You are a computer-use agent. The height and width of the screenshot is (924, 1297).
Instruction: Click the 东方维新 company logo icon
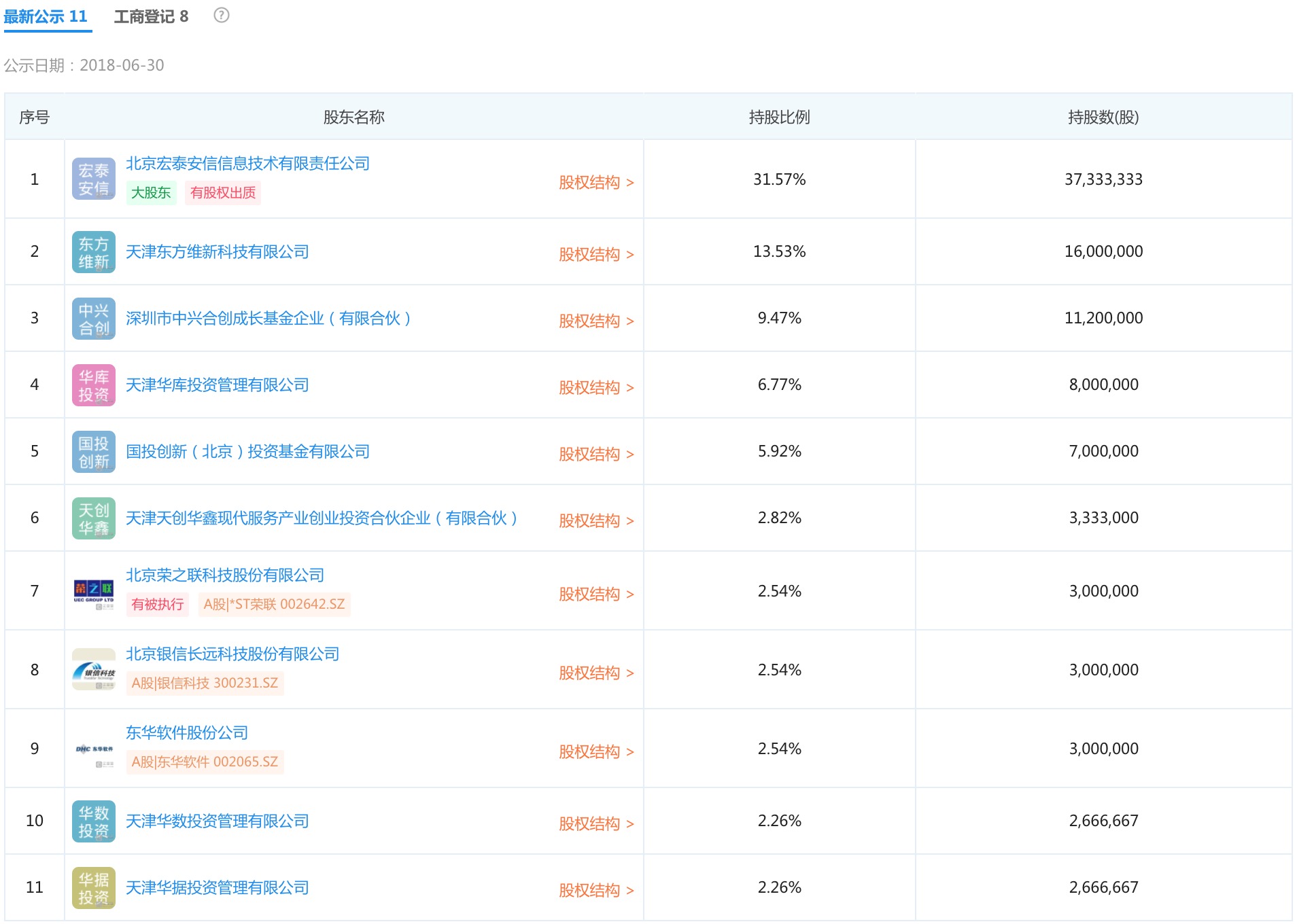coord(94,252)
